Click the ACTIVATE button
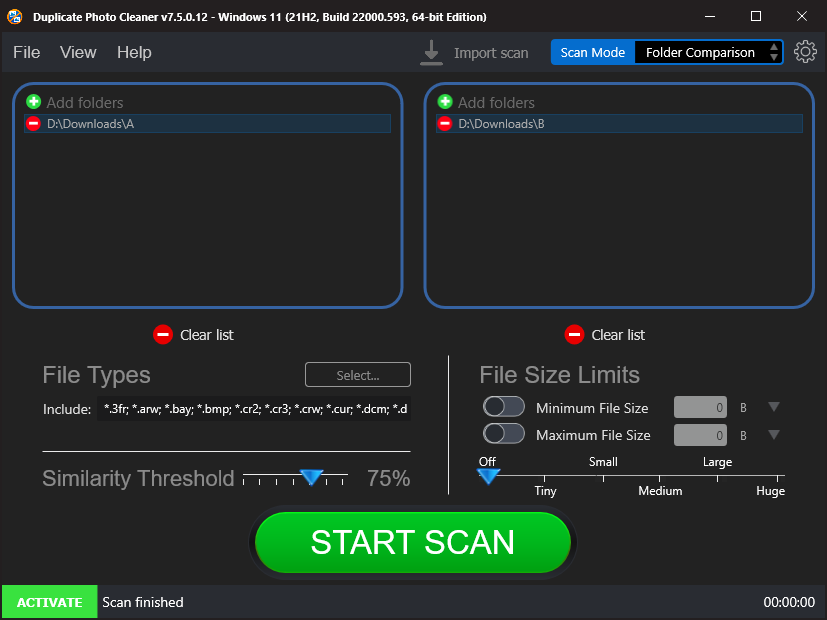The height and width of the screenshot is (620, 827). [x=50, y=602]
